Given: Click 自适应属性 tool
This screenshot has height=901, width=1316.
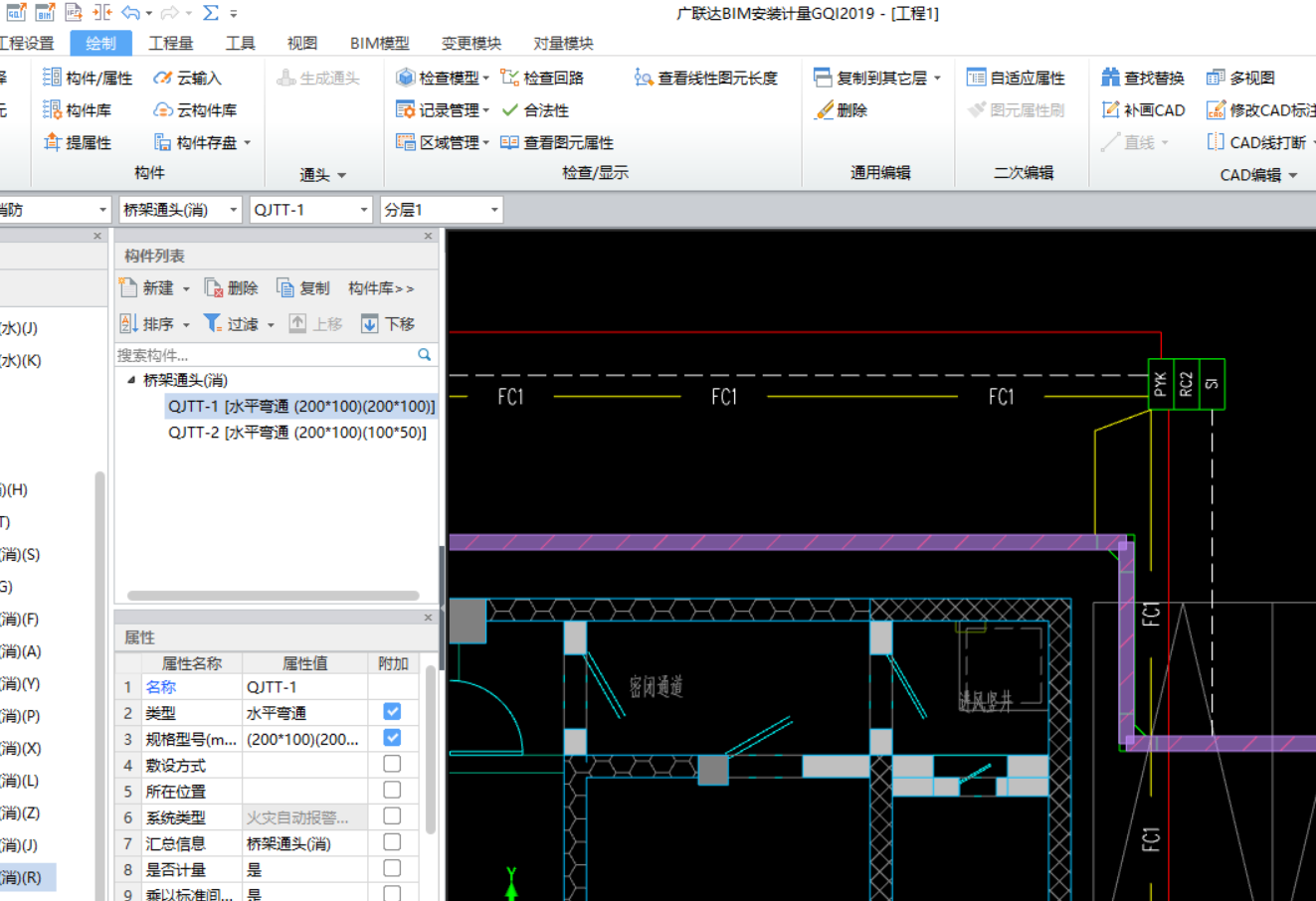Looking at the screenshot, I should pos(1016,78).
